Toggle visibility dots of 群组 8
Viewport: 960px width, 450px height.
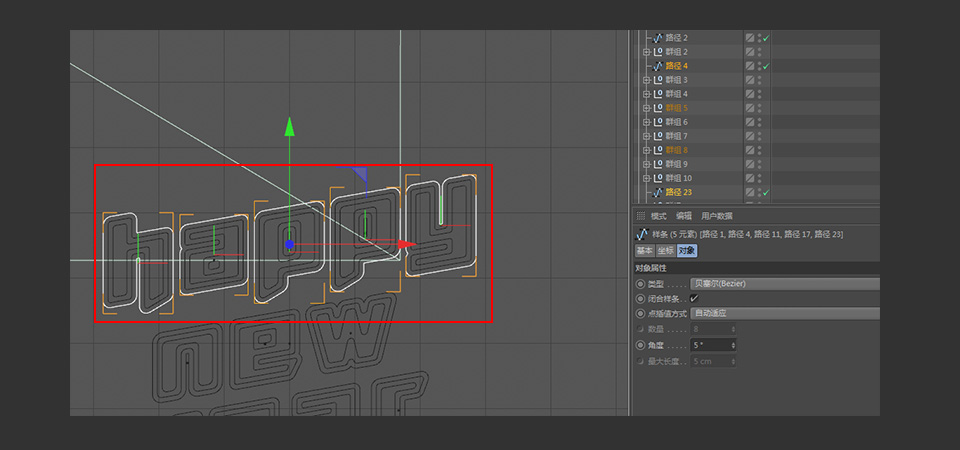point(760,151)
